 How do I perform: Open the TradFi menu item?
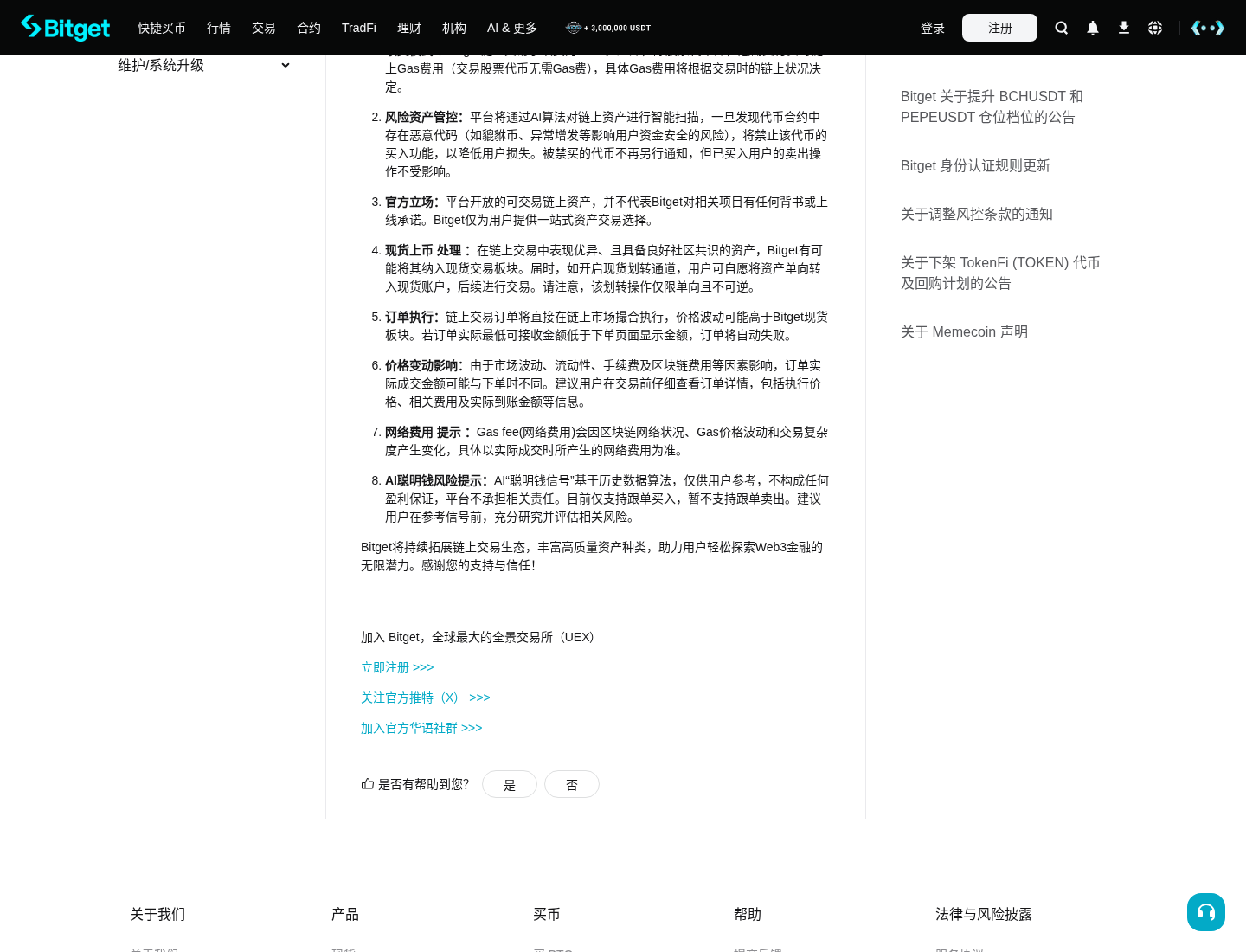pyautogui.click(x=359, y=28)
